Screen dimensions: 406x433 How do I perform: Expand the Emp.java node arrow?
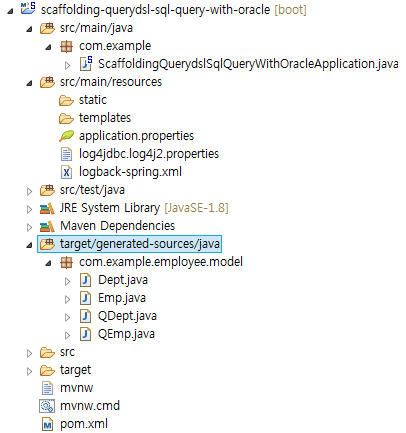pos(67,299)
